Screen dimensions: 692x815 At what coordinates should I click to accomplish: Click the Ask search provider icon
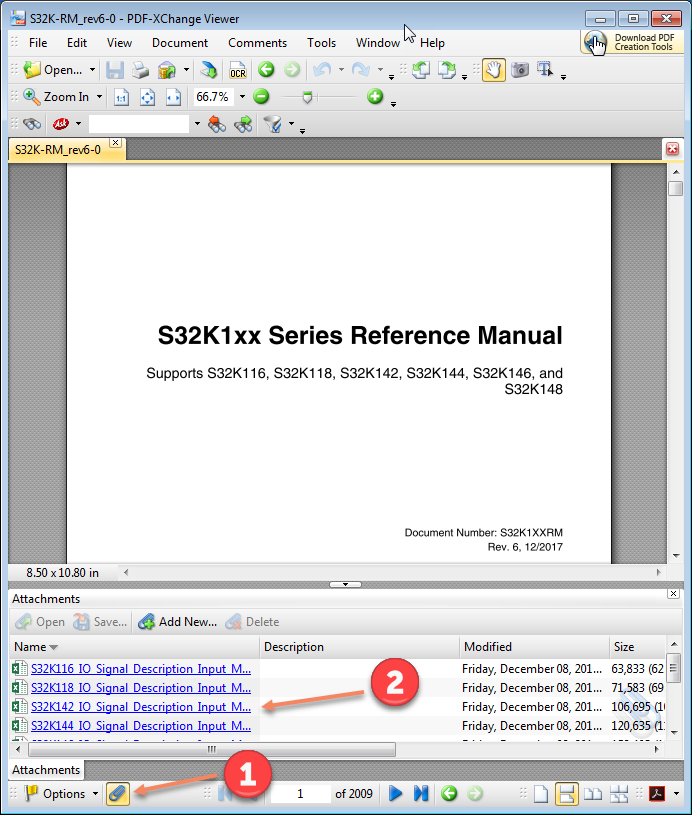[61, 124]
